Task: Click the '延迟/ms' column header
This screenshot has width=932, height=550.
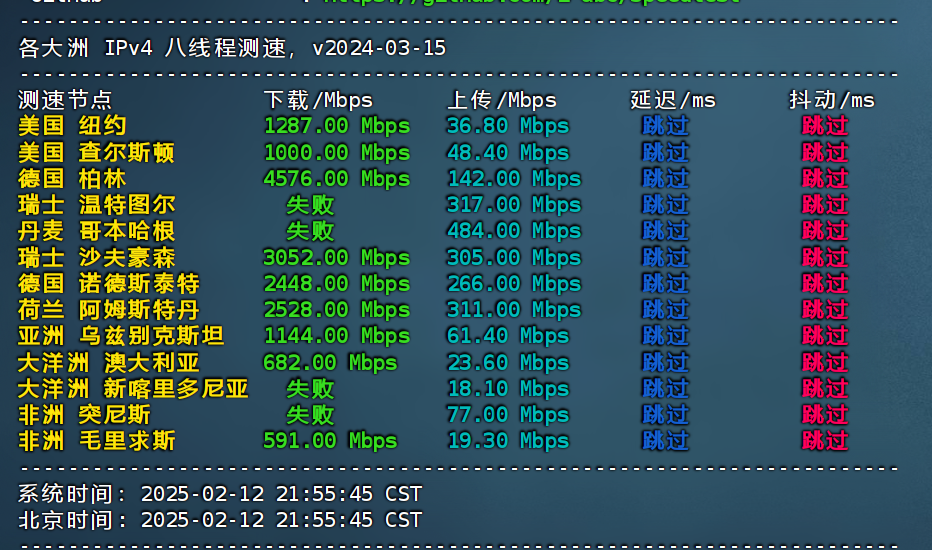Action: [x=673, y=100]
